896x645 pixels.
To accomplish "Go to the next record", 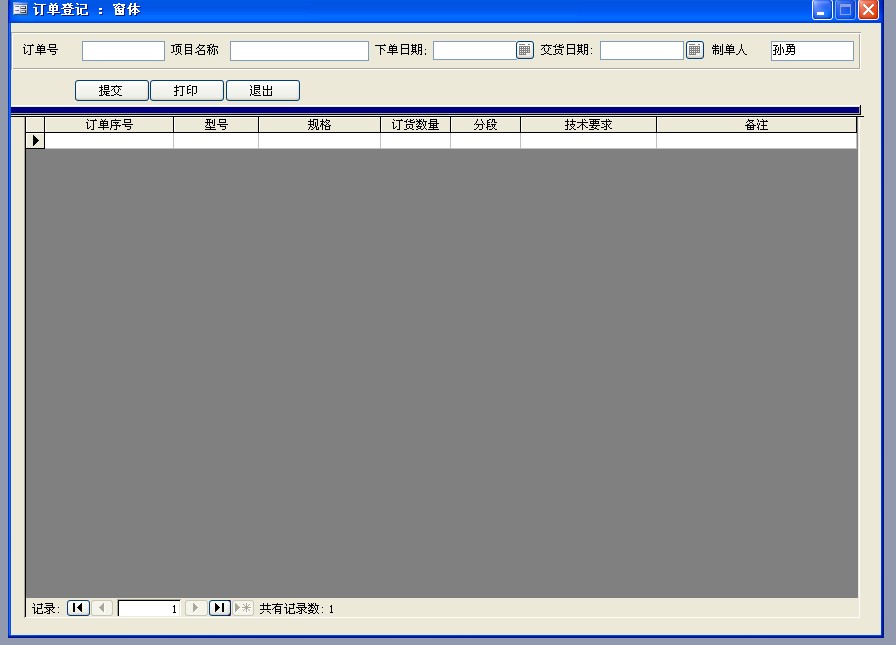I will 196,608.
